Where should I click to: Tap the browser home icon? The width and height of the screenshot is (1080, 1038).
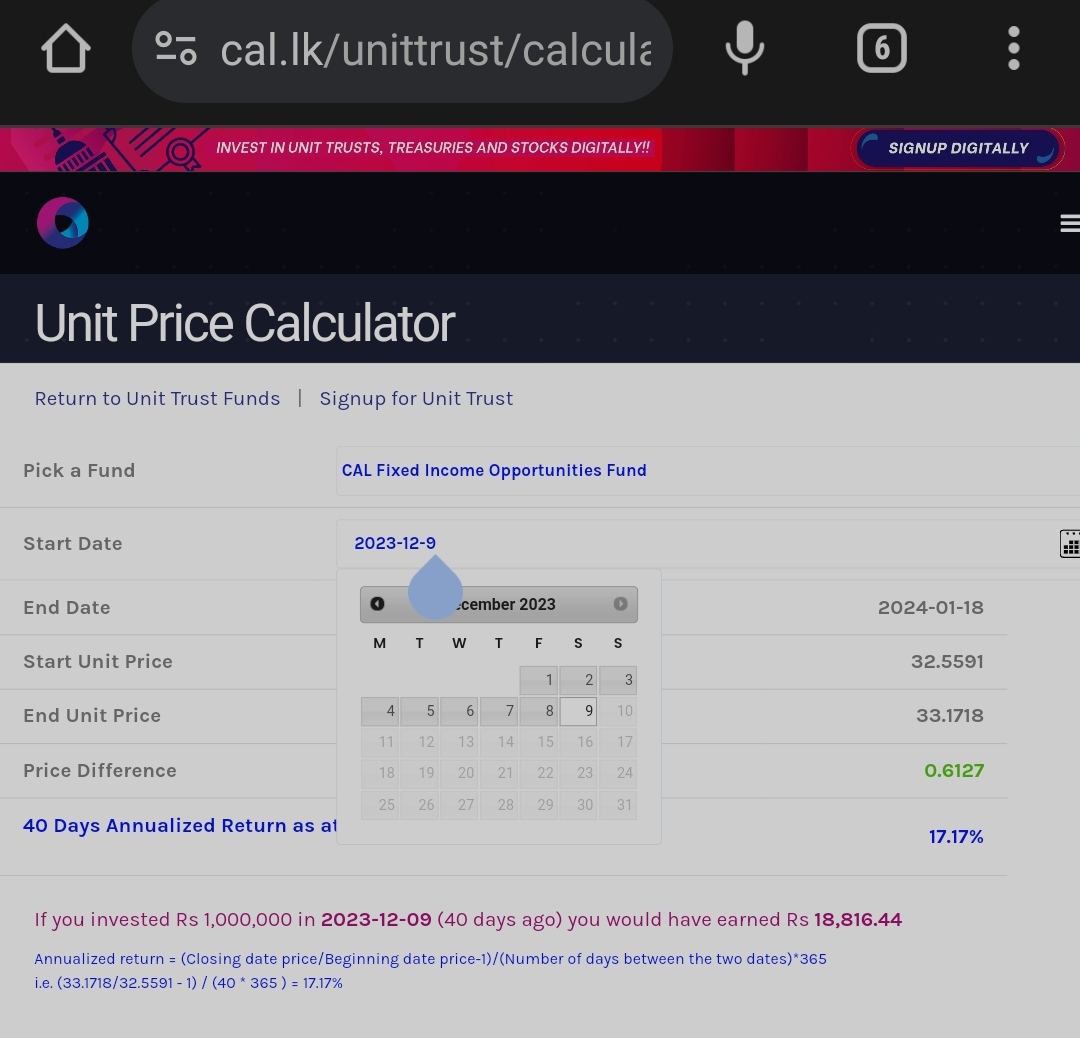(65, 48)
